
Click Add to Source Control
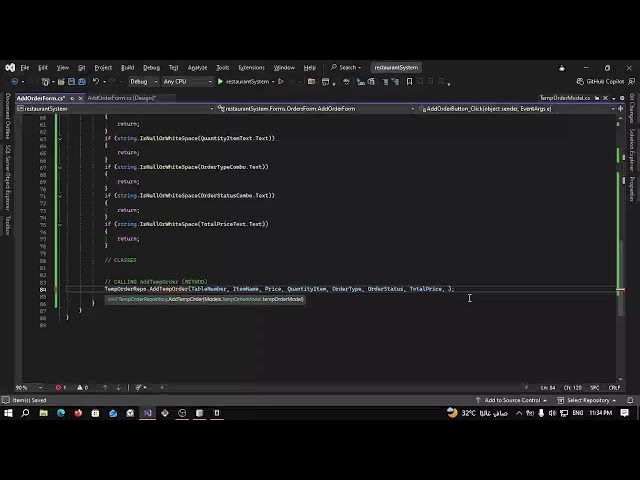pyautogui.click(x=511, y=400)
